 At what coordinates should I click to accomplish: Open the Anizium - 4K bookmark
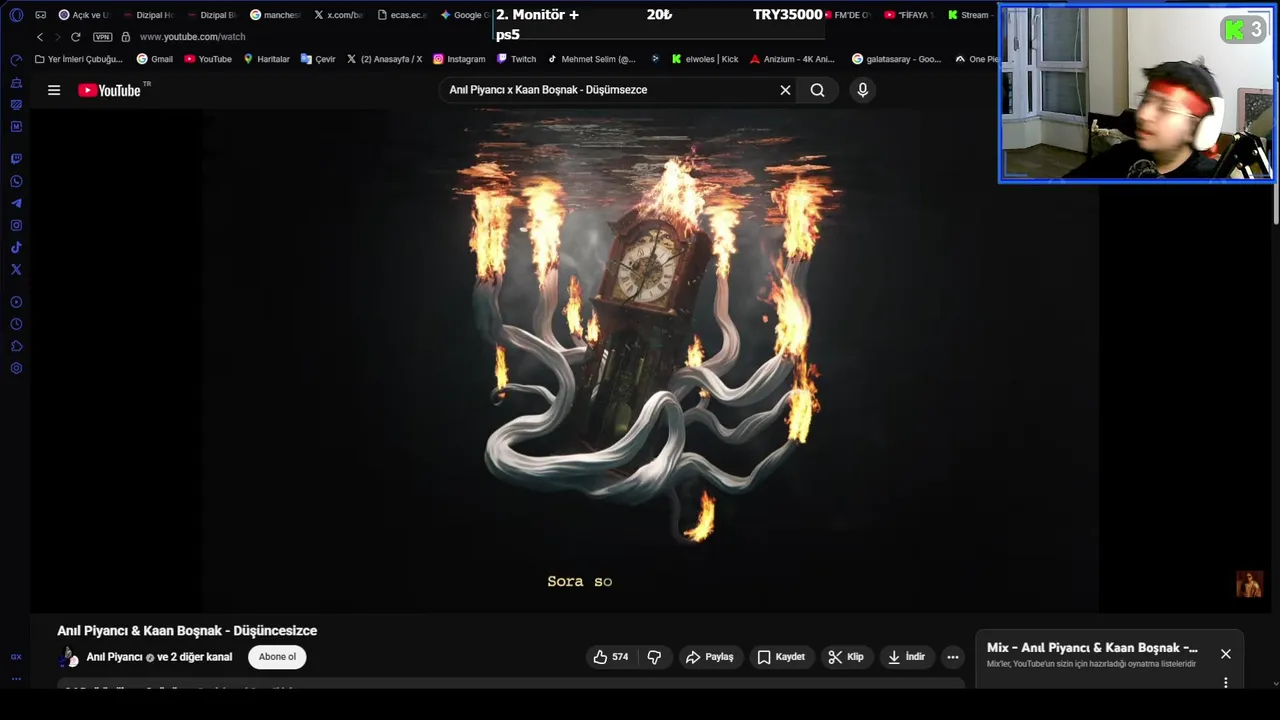(x=792, y=59)
